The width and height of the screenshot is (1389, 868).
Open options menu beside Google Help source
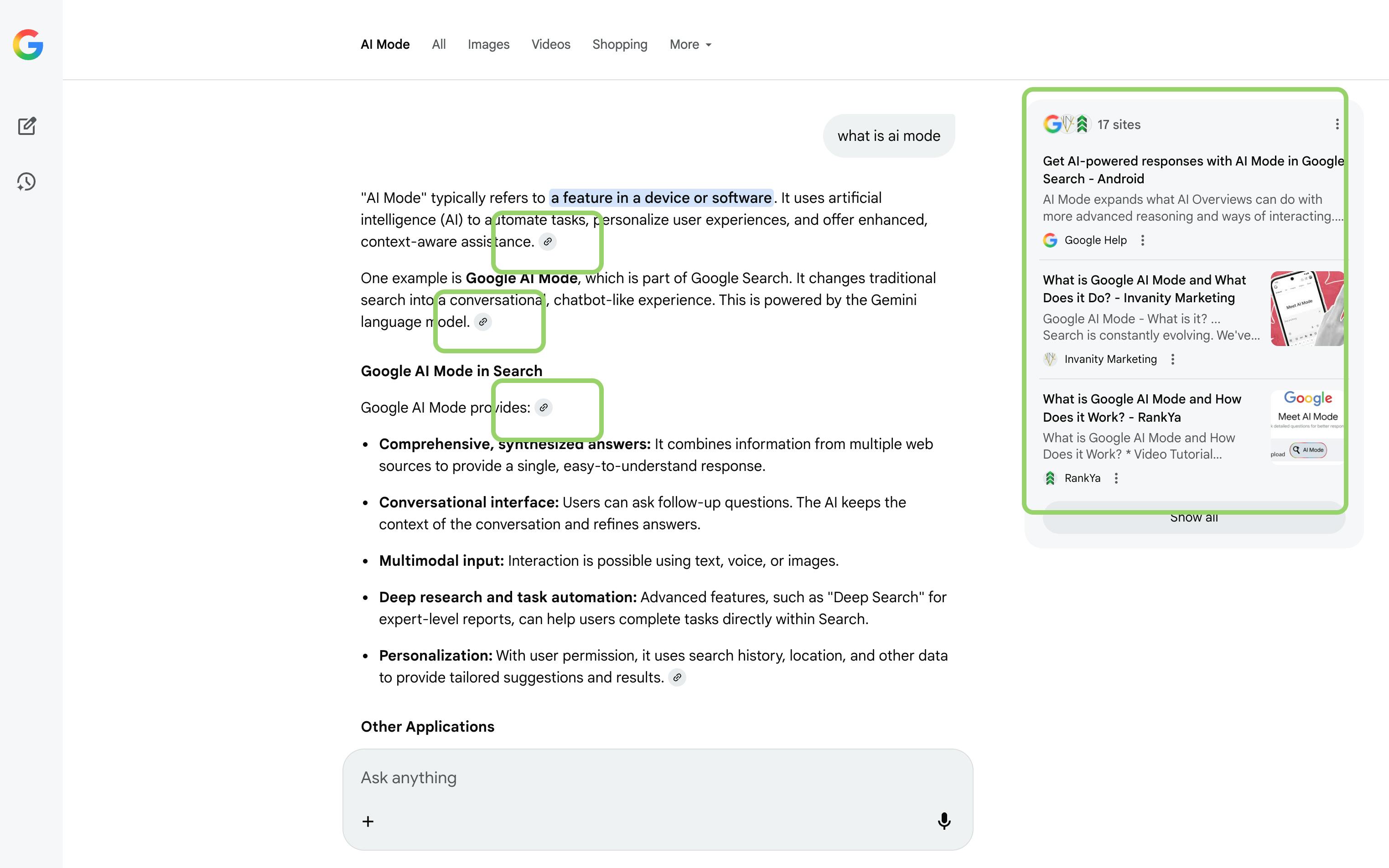1143,241
